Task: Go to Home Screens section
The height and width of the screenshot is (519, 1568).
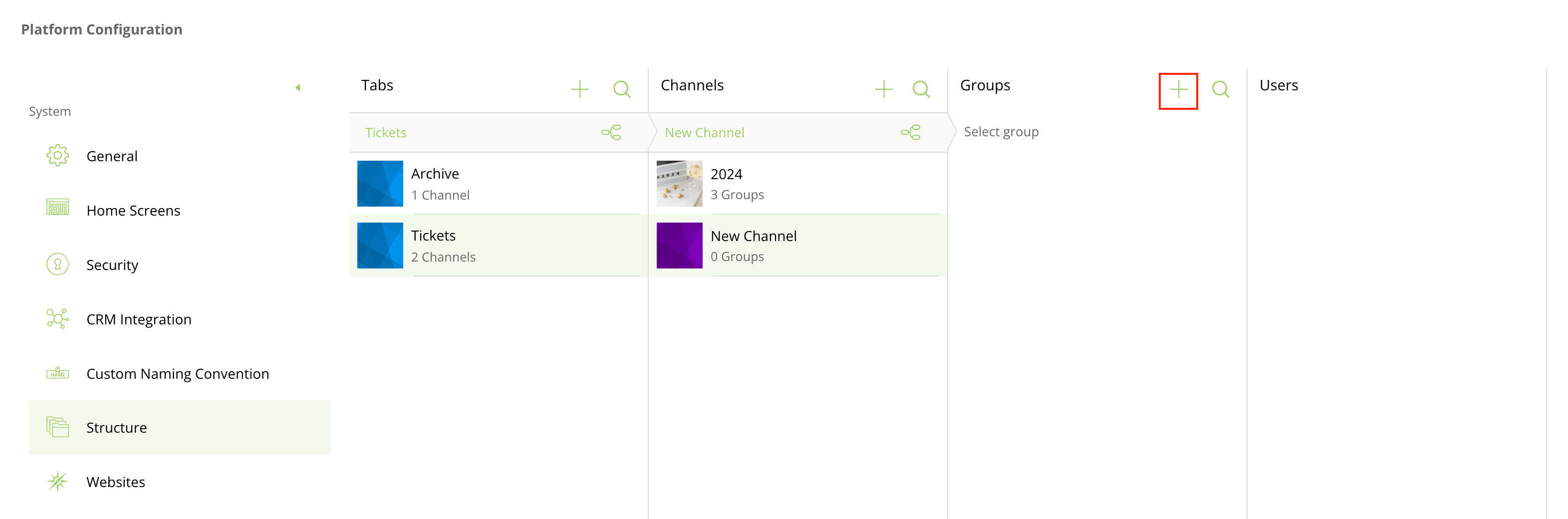Action: pyautogui.click(x=133, y=211)
